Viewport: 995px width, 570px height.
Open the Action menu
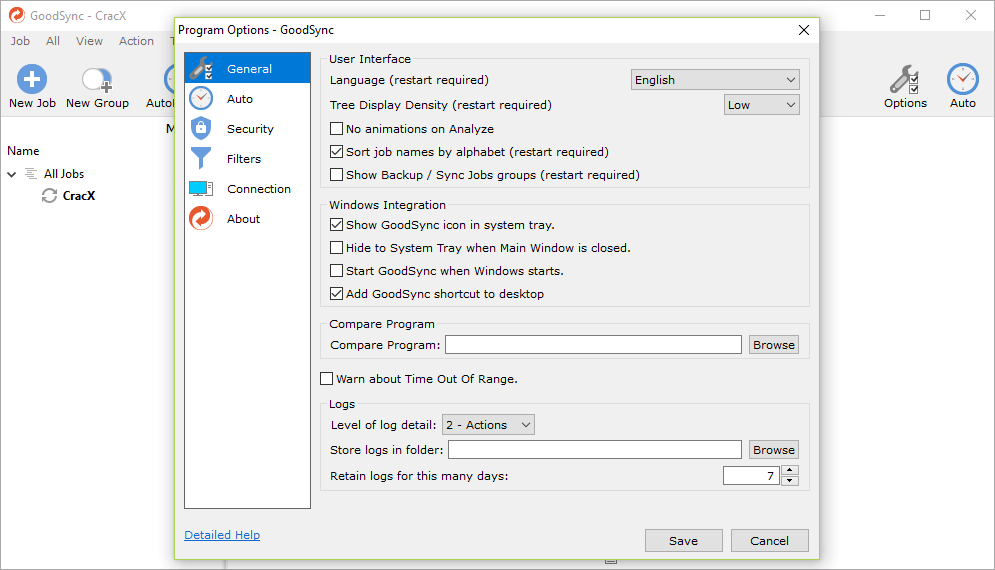(136, 41)
